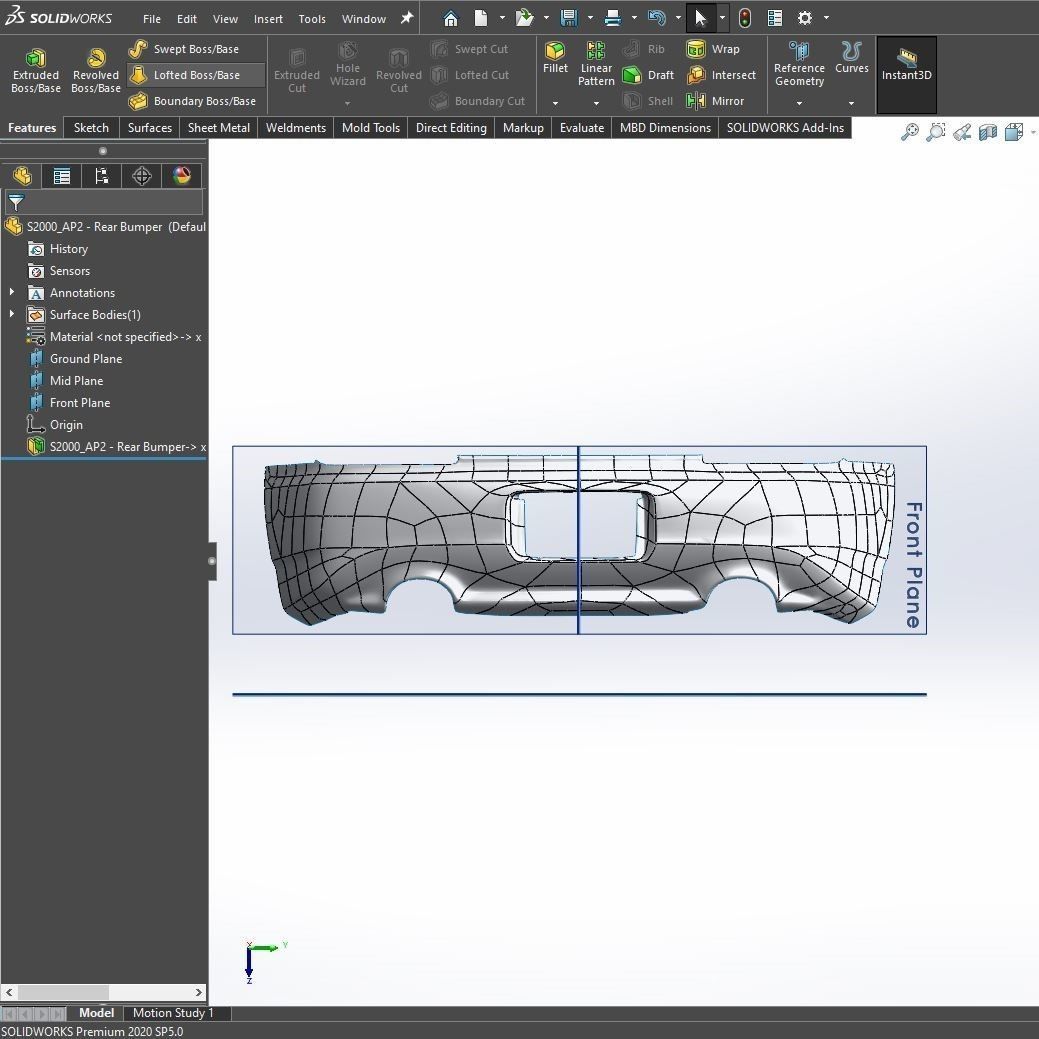The height and width of the screenshot is (1039, 1039).
Task: Activate Lofted Boss/Base
Action: coord(196,75)
